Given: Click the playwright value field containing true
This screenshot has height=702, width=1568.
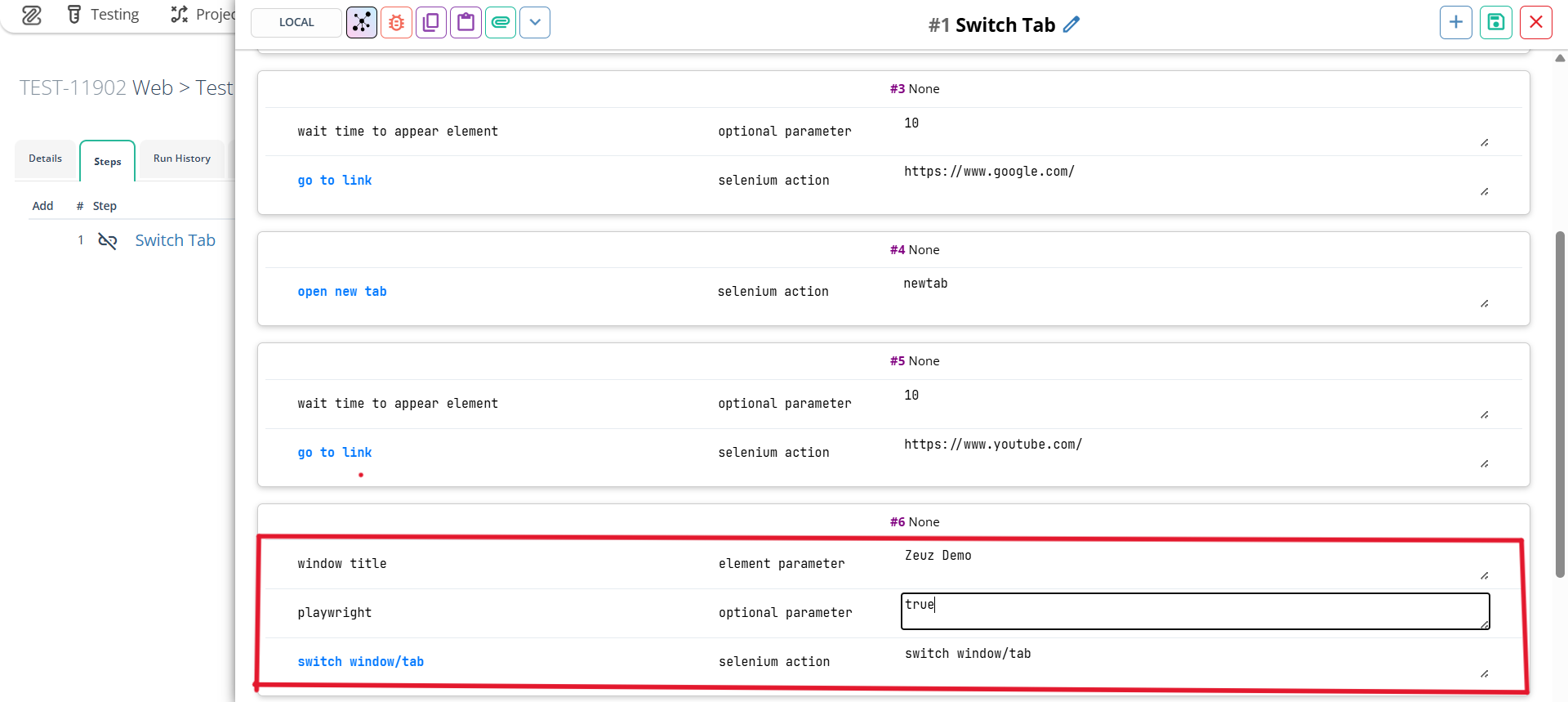Looking at the screenshot, I should pos(1194,611).
